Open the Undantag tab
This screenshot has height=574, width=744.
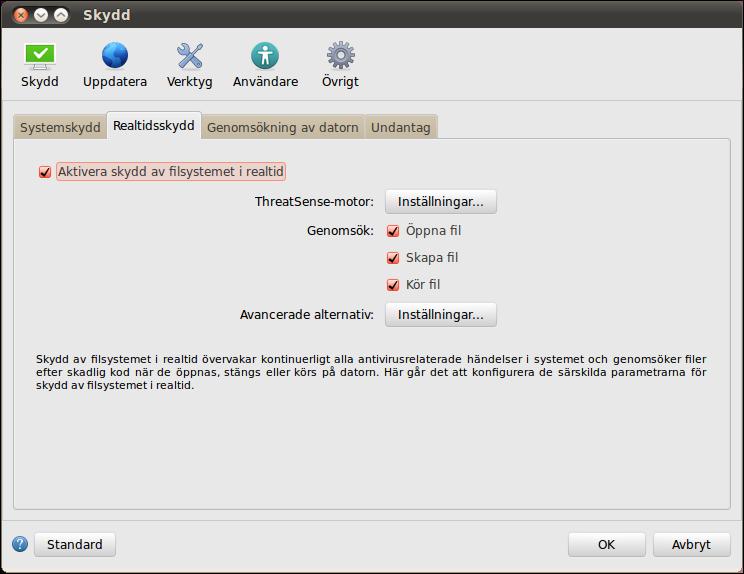click(x=401, y=127)
